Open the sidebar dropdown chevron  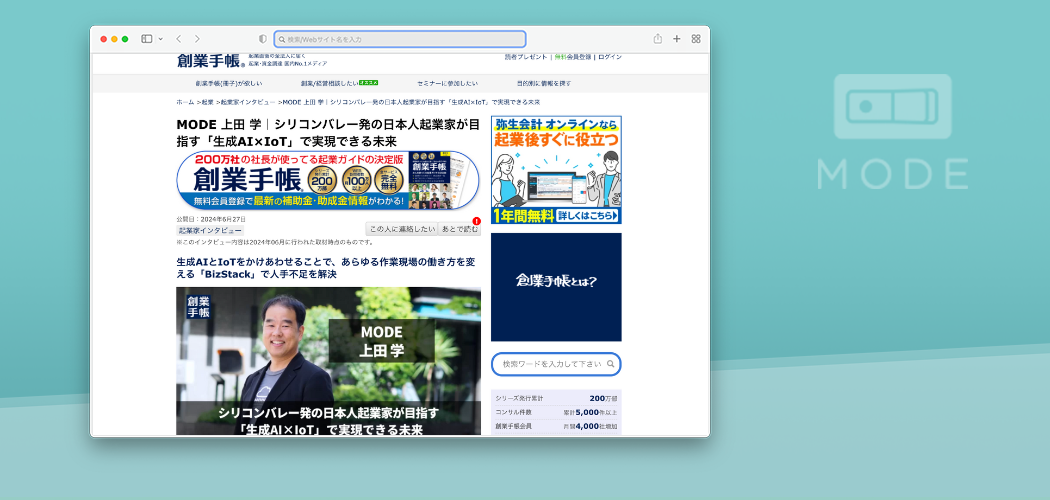(x=160, y=39)
